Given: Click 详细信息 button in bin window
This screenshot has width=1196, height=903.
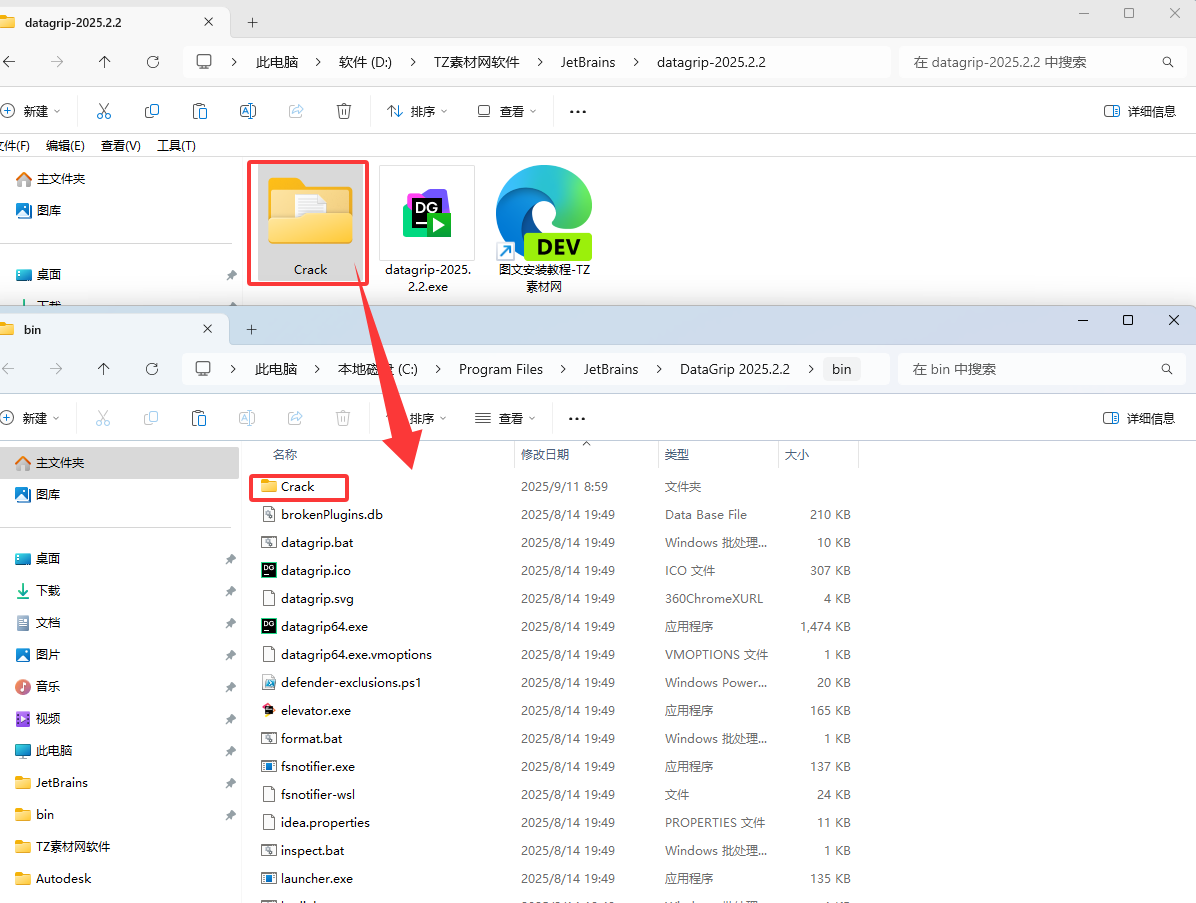Looking at the screenshot, I should 1139,418.
